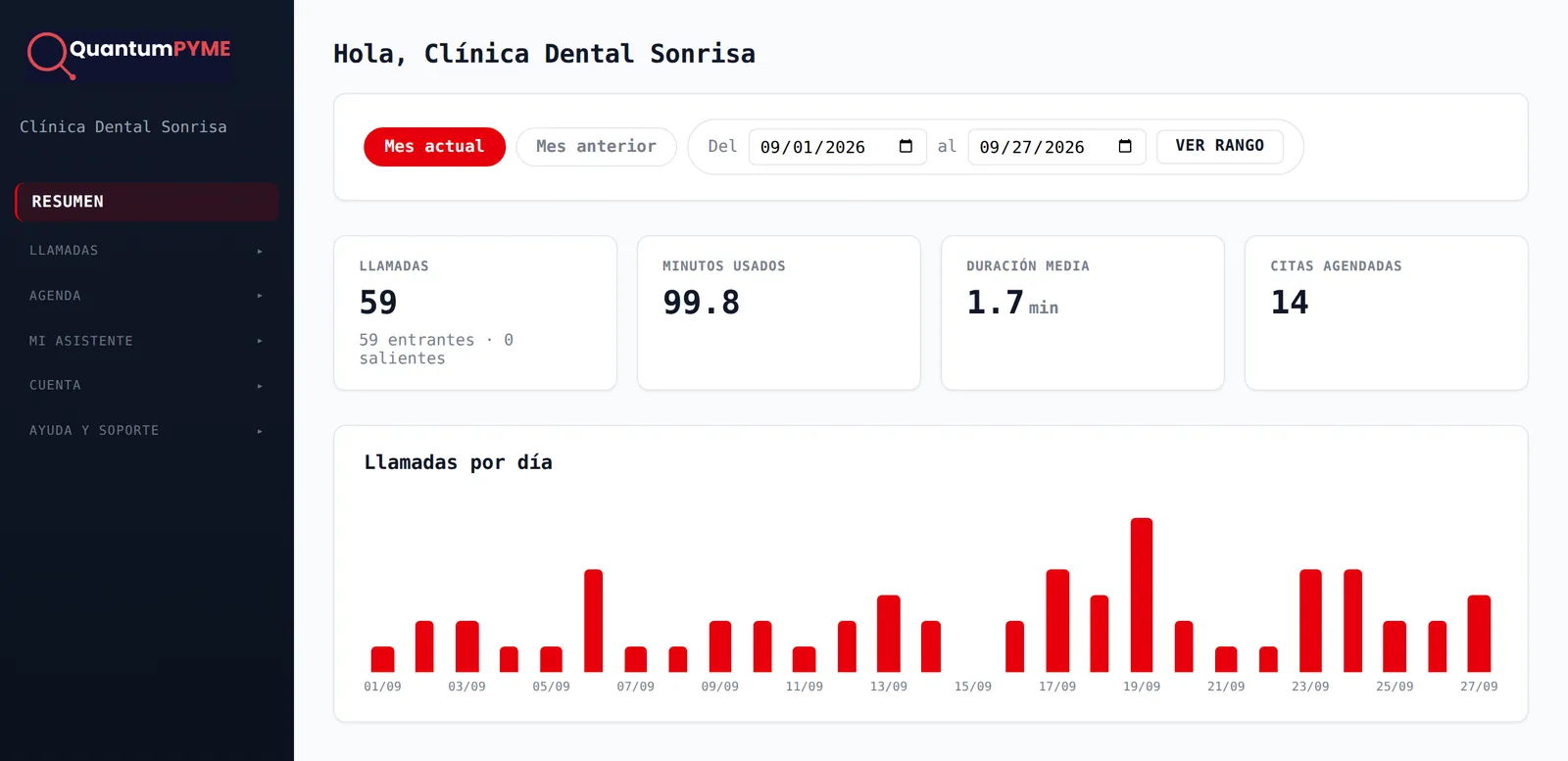Click the Duración Media value 1.7
This screenshot has height=761, width=1568.
pyautogui.click(x=995, y=303)
